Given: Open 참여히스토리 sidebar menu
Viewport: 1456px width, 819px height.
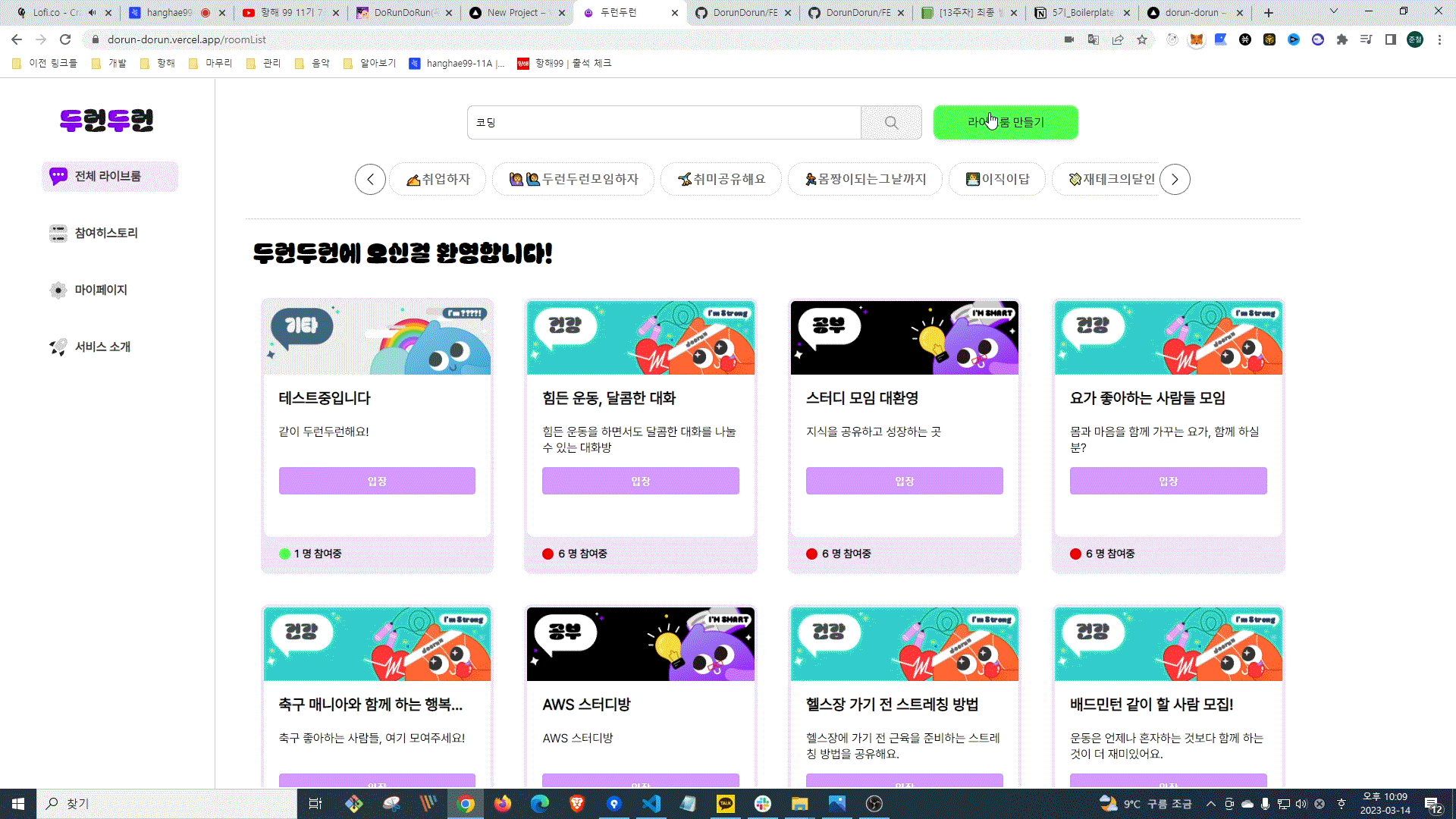Looking at the screenshot, I should click(93, 233).
